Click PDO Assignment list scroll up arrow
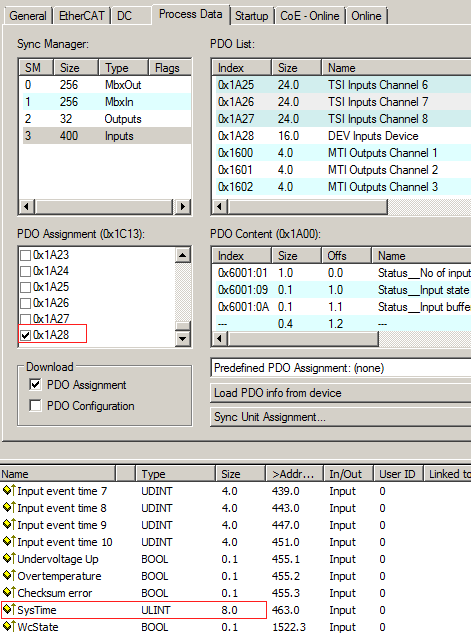Viewport: 471px width, 634px height. [183, 255]
